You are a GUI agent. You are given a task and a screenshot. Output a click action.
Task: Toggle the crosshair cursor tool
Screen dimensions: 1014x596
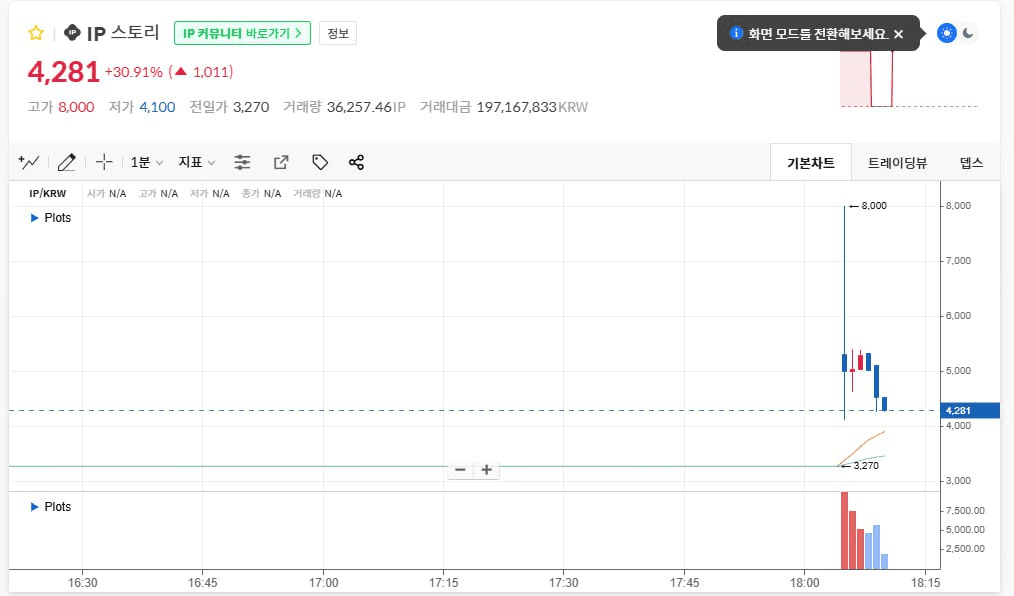pos(104,162)
